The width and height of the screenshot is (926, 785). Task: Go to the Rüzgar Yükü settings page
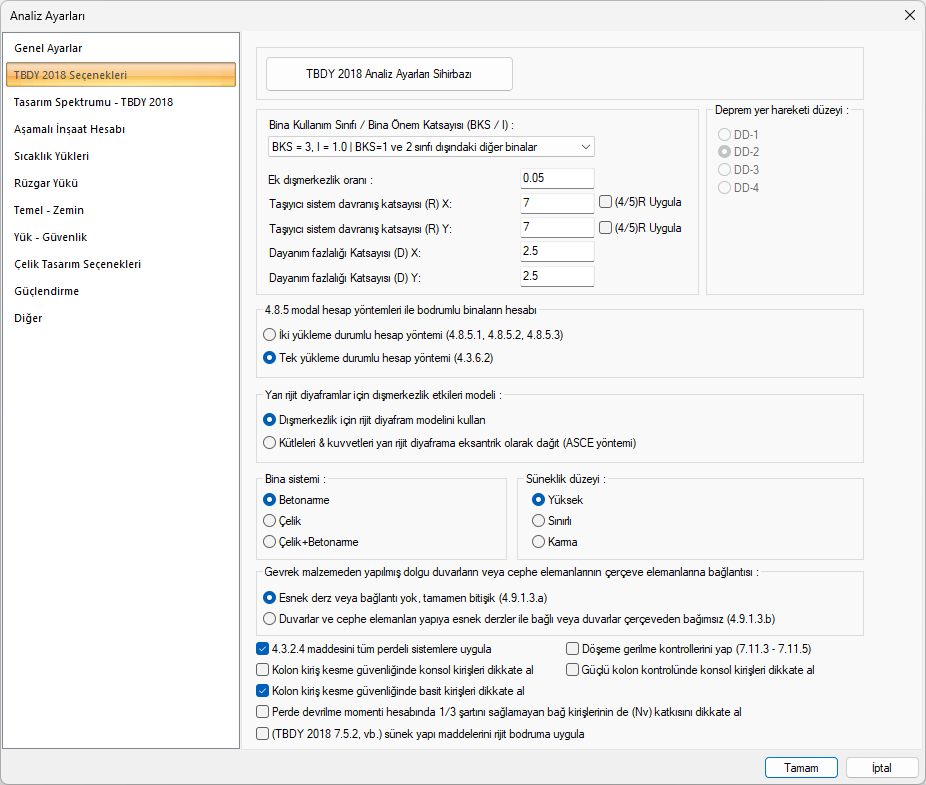[46, 183]
